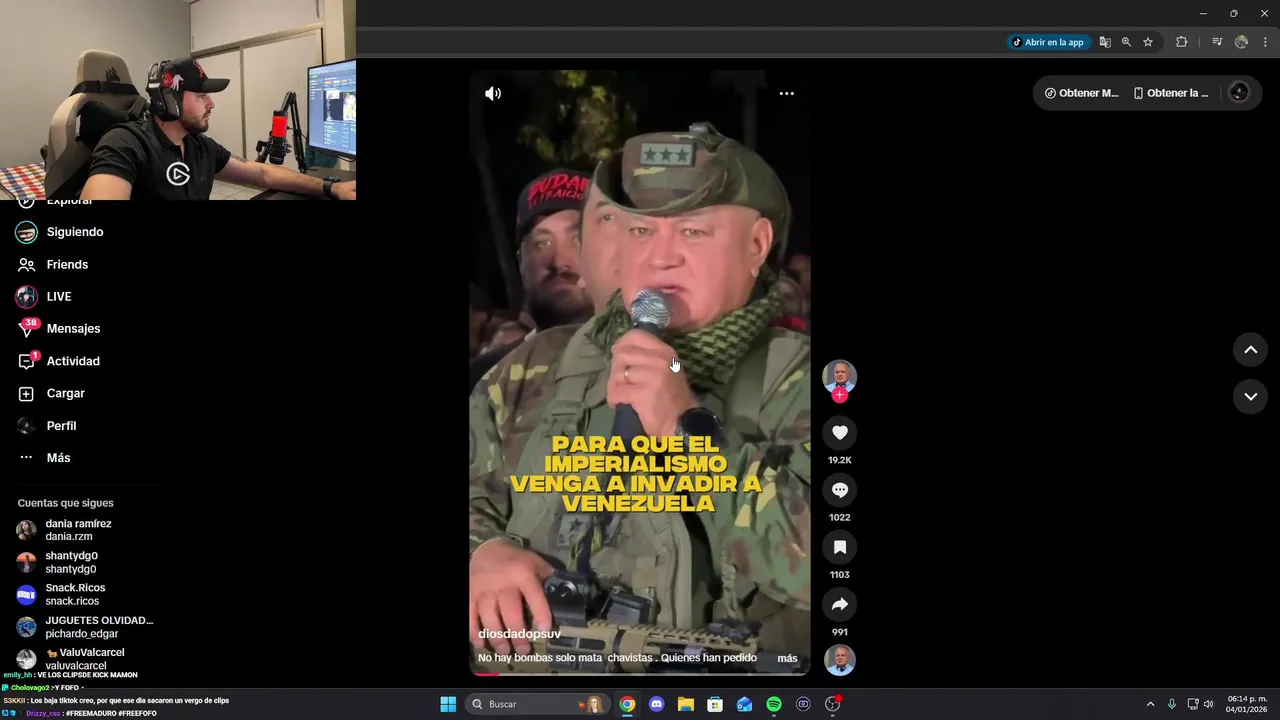Image resolution: width=1280 pixels, height=720 pixels.
Task: Open the volume tray icon
Action: click(x=1208, y=704)
